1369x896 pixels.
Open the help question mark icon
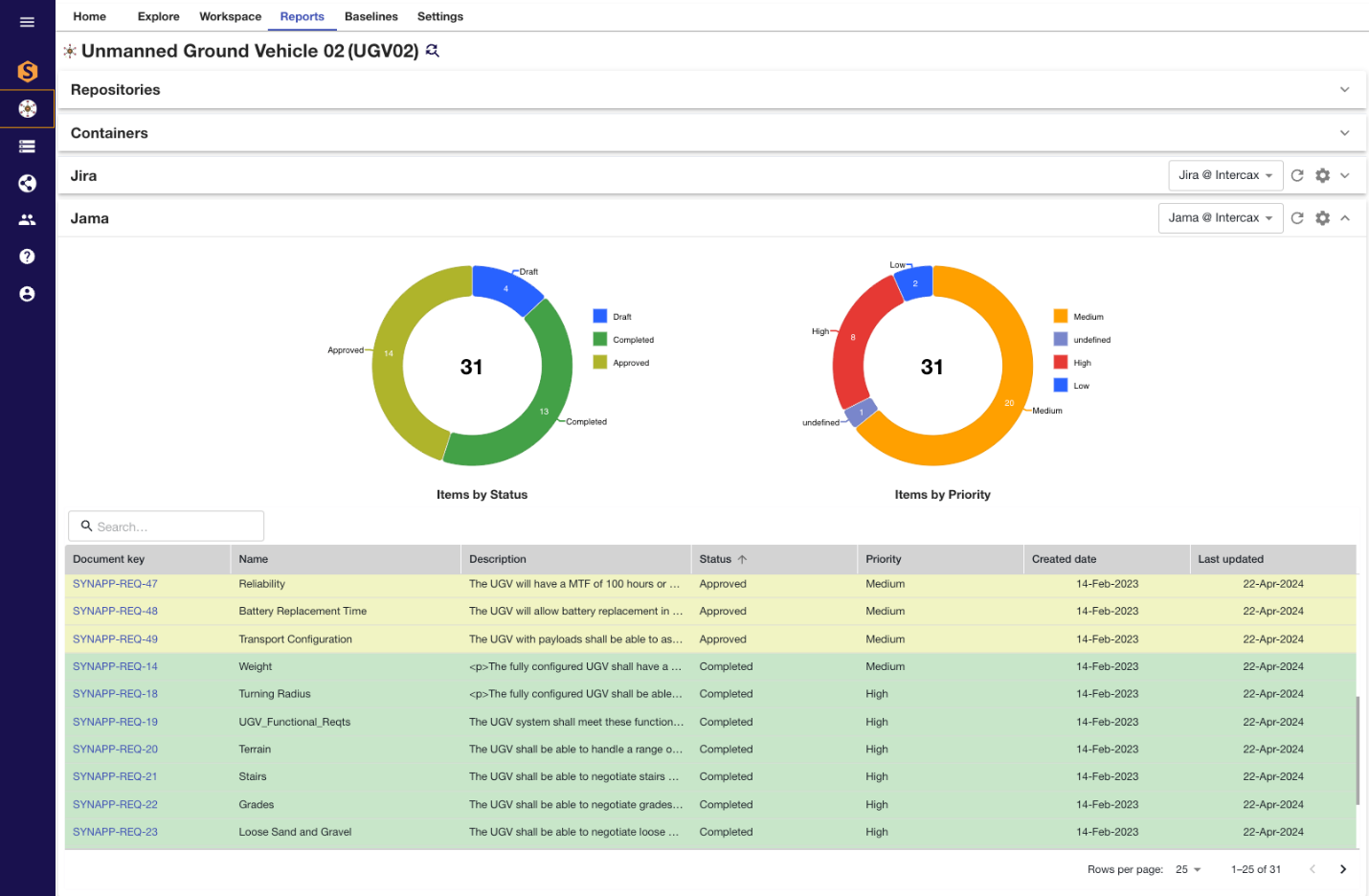coord(27,257)
